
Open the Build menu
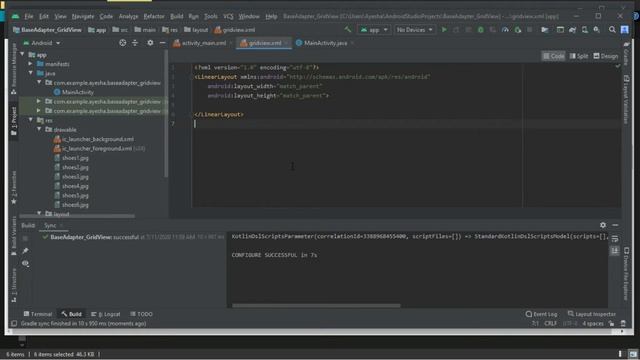pyautogui.click(x=176, y=16)
